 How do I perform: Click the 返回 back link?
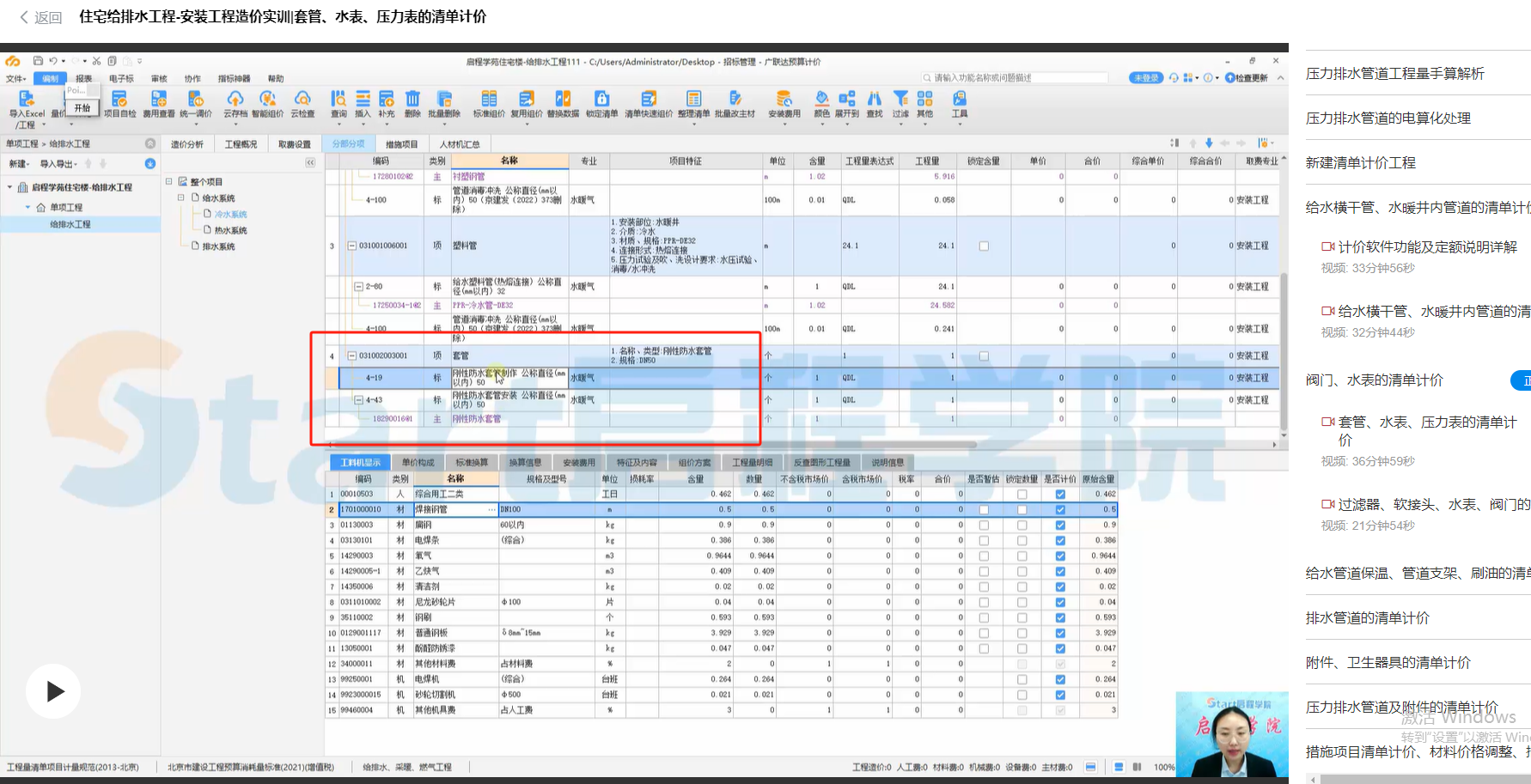click(41, 17)
